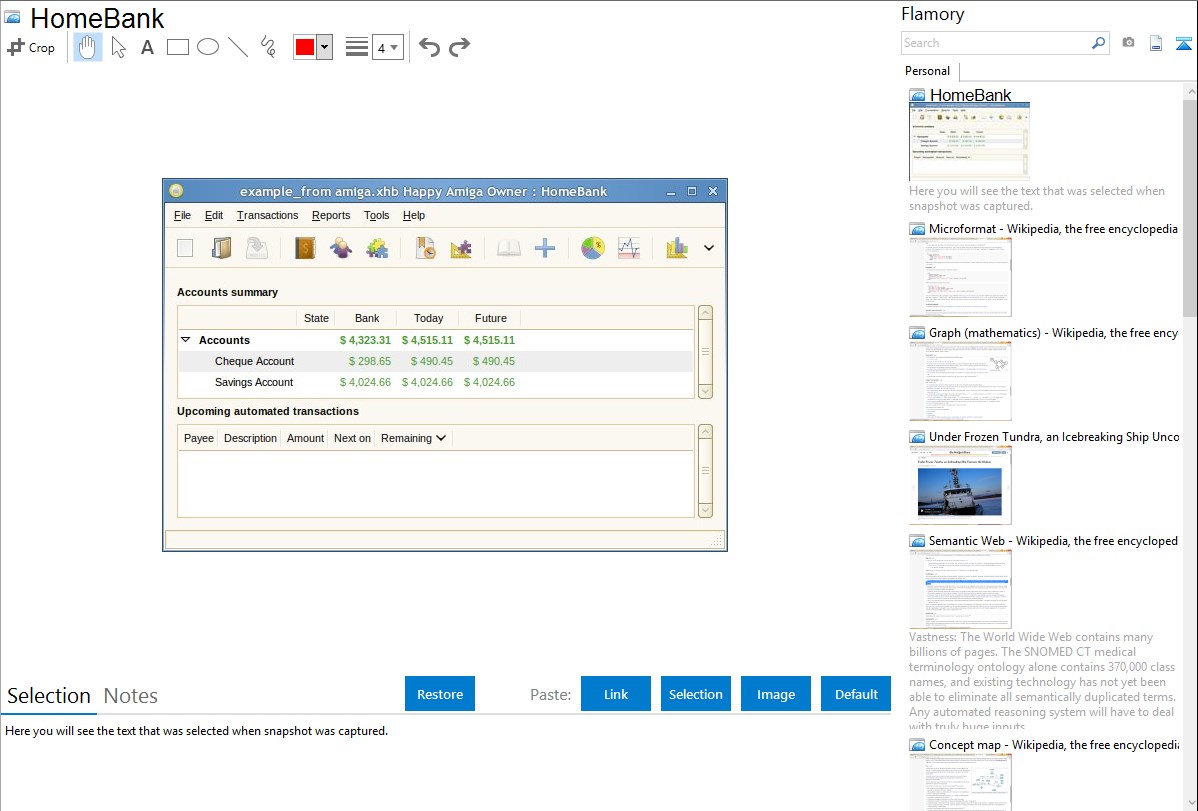Viewport: 1198px width, 811px height.
Task: Click HomeBank's new file toolbar icon
Action: pos(185,248)
